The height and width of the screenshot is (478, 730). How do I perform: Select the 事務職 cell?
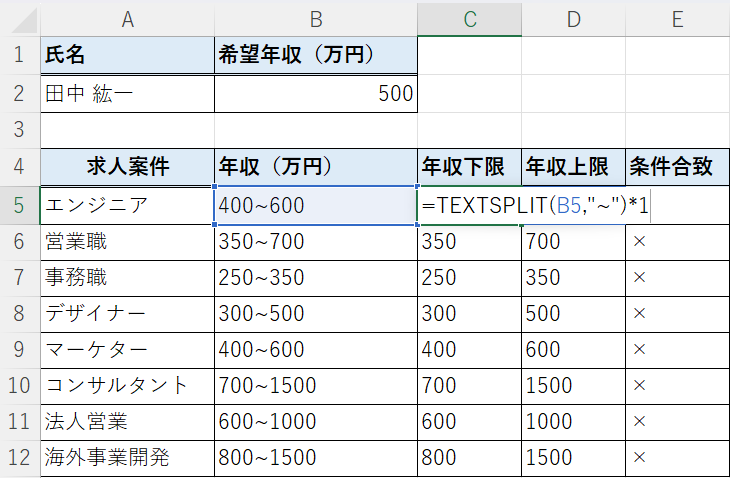tap(128, 278)
